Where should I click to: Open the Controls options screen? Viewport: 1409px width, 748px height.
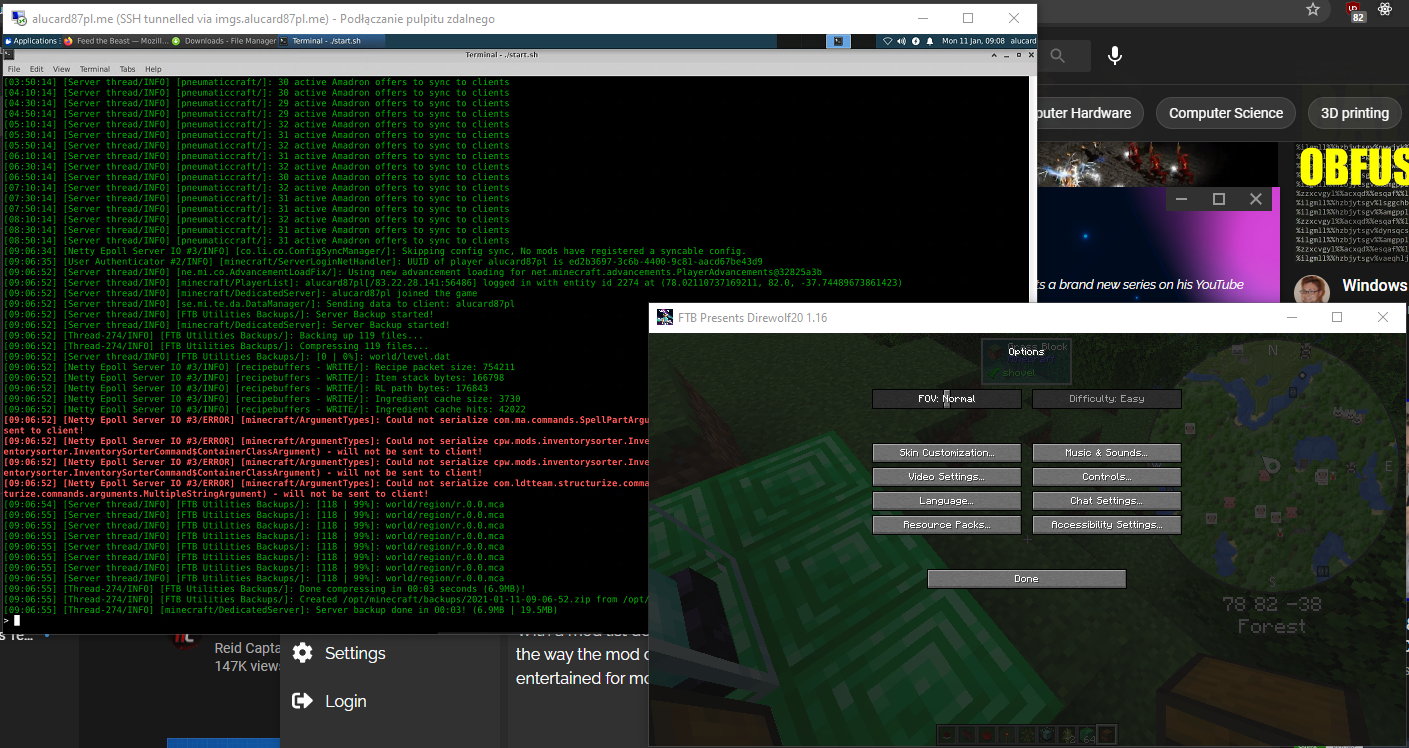[1106, 477]
